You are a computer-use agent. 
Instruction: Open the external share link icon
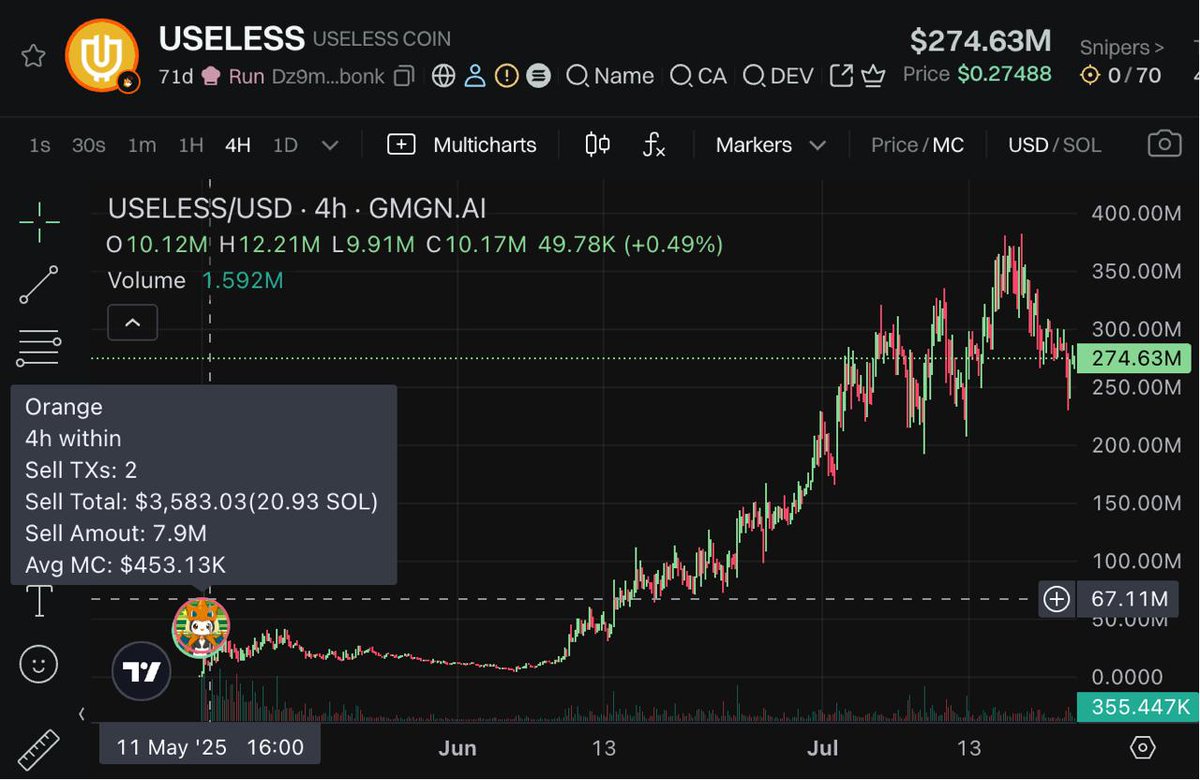pos(841,76)
